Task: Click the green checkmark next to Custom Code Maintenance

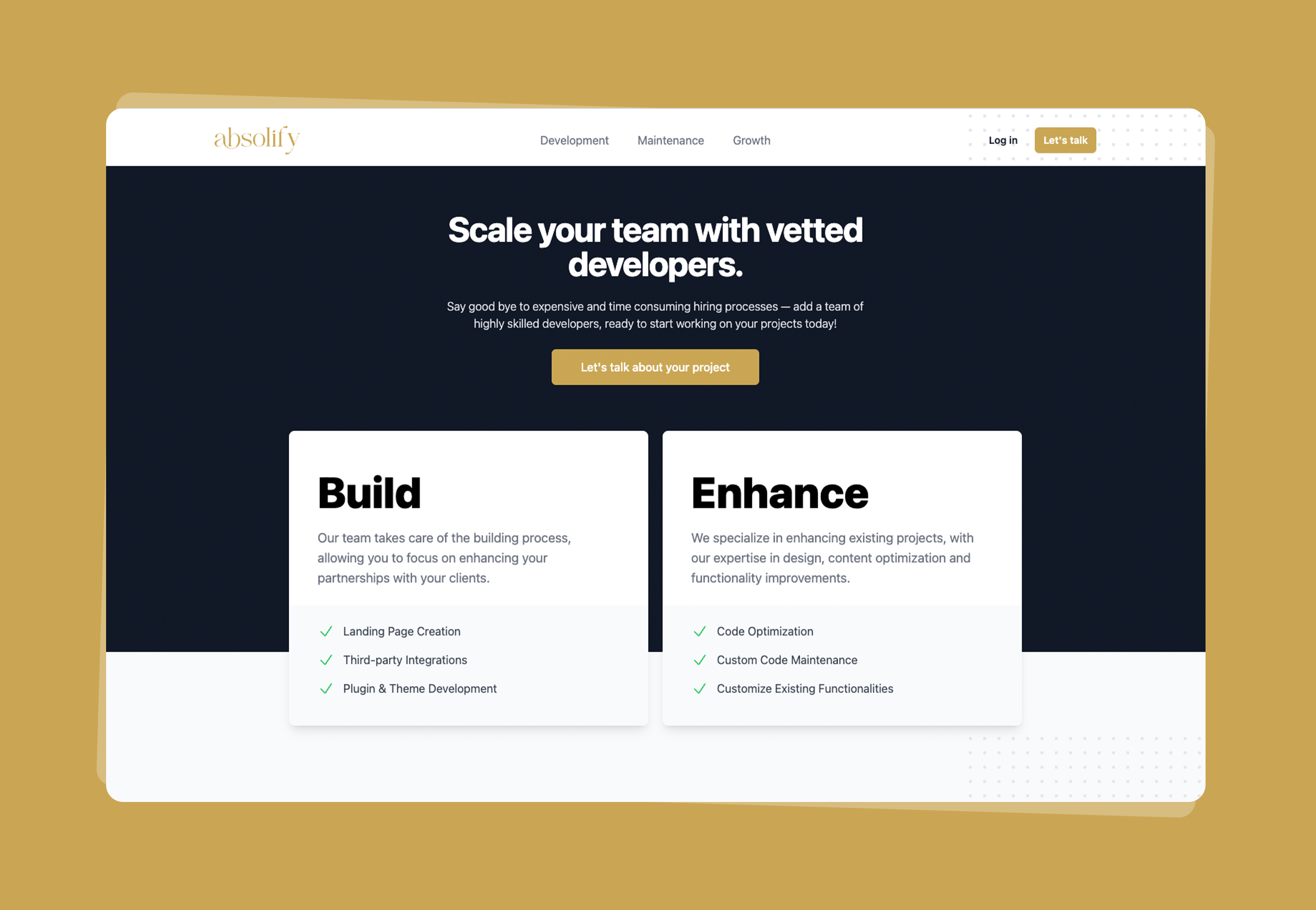Action: pyautogui.click(x=700, y=659)
